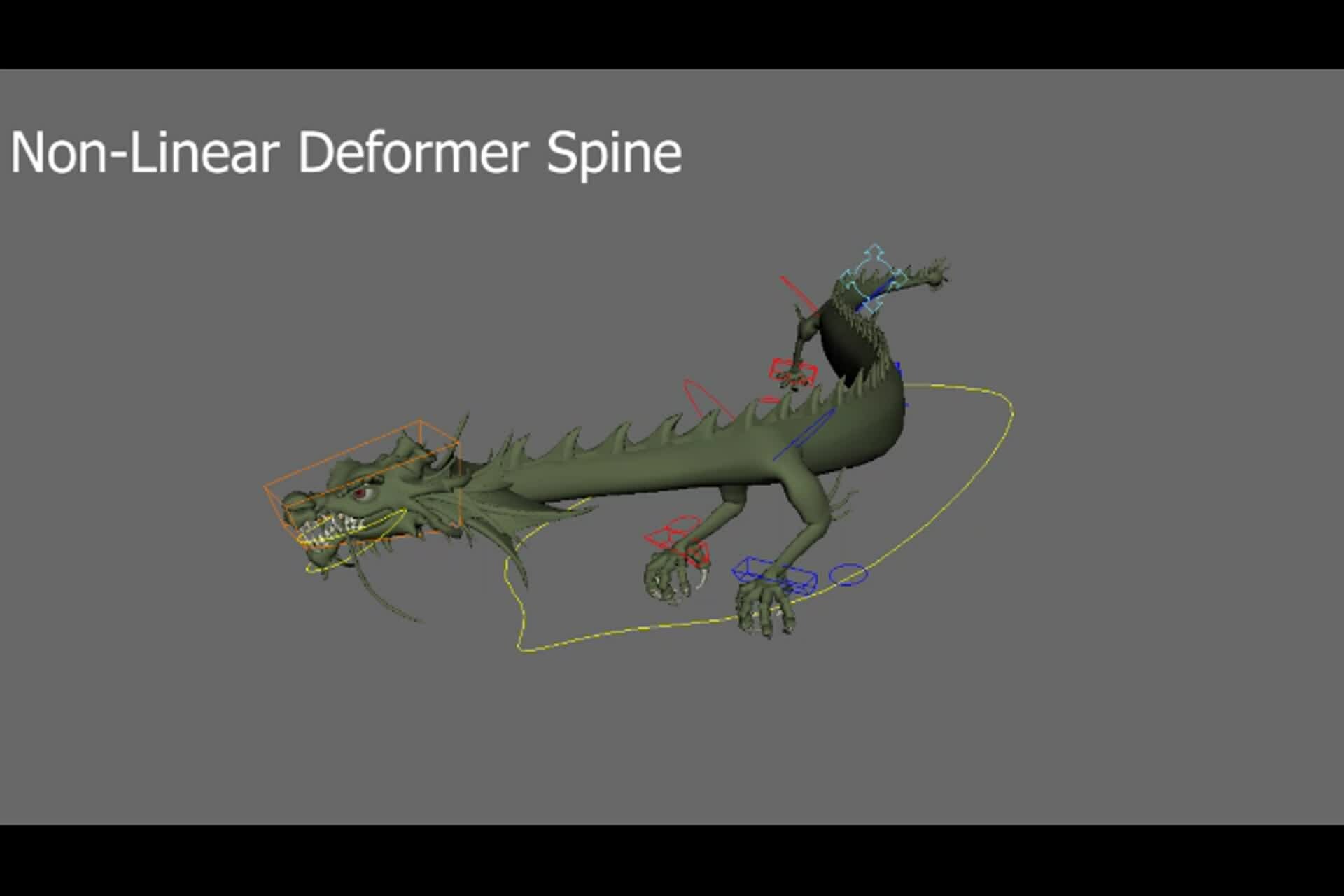
Task: Click the up arrow of the cyan manipulator
Action: tap(874, 251)
